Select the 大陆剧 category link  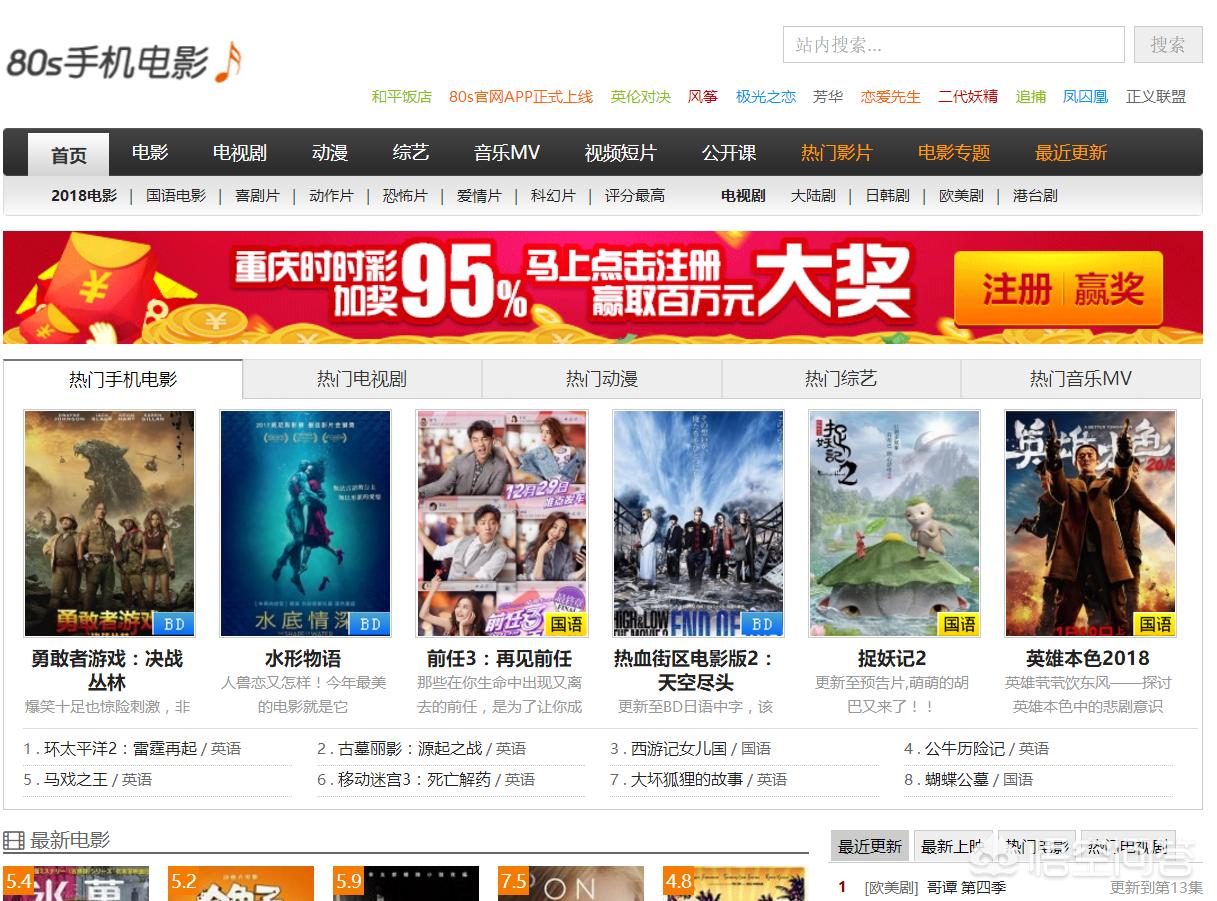pyautogui.click(x=813, y=196)
